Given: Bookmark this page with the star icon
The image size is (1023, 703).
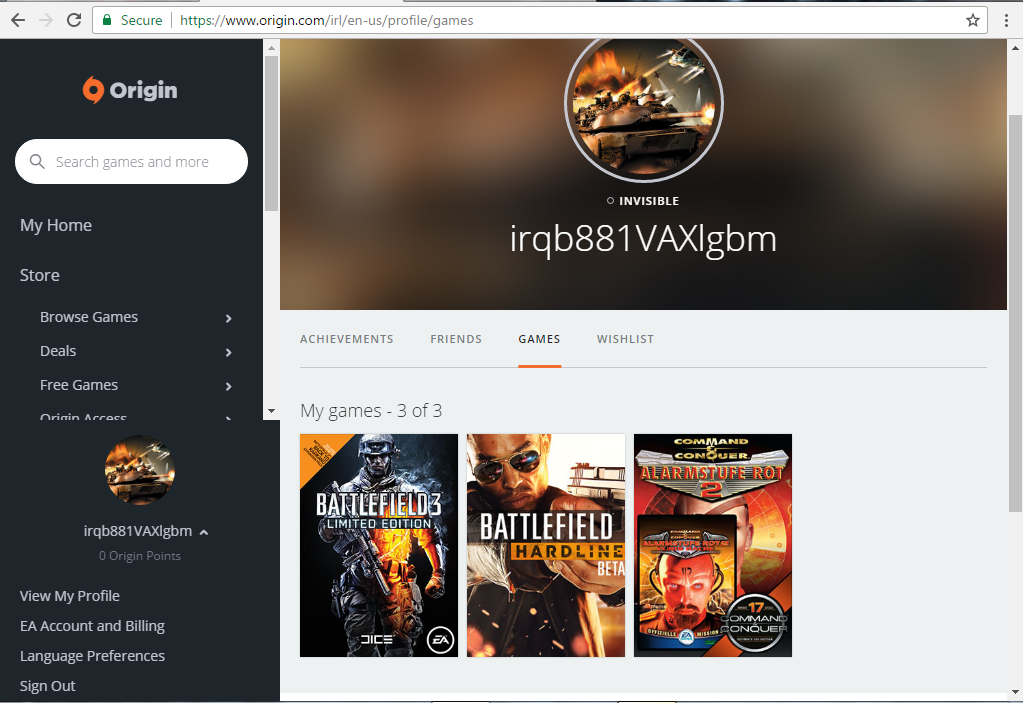Looking at the screenshot, I should (x=973, y=20).
